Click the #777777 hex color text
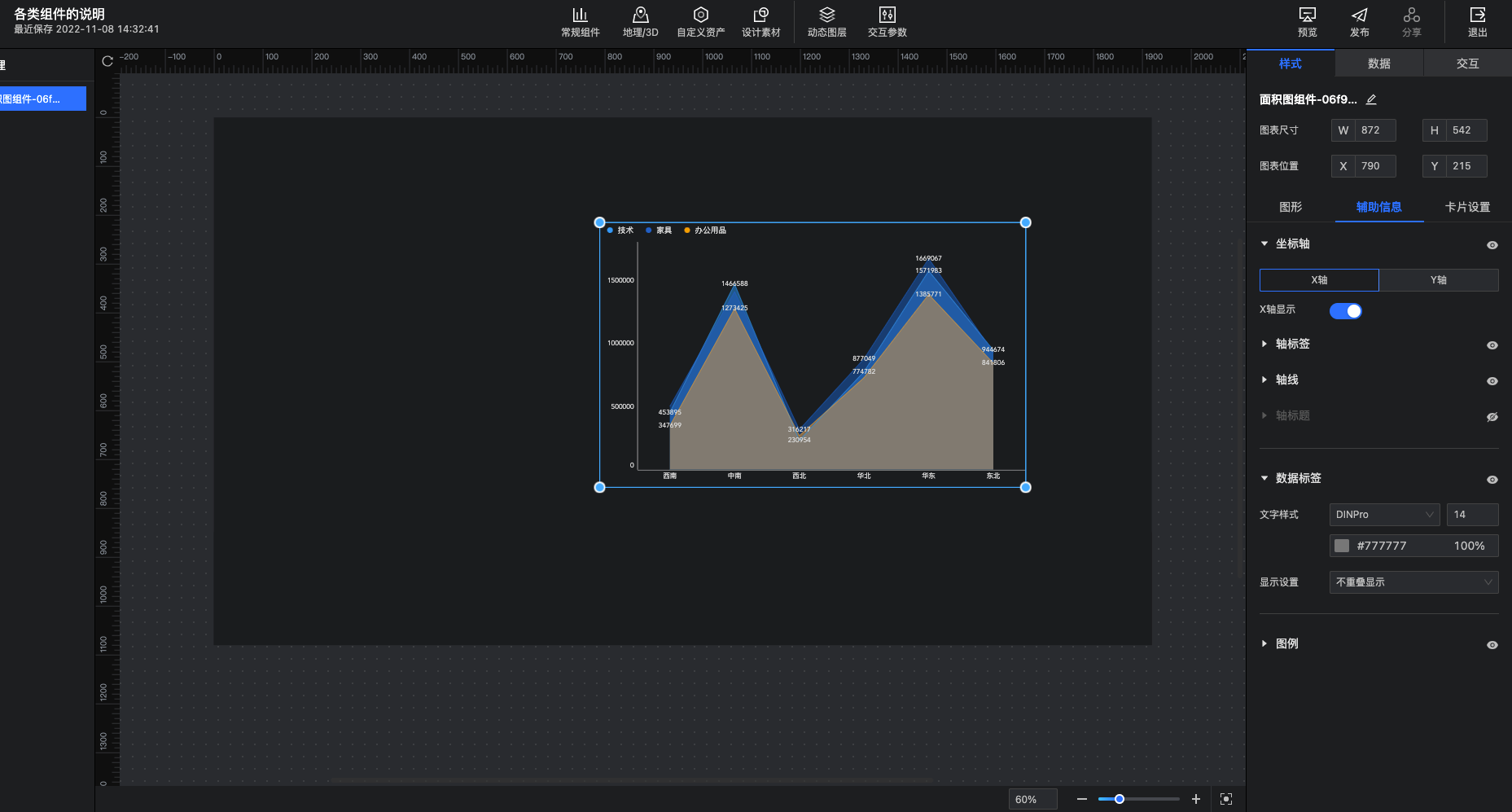The width and height of the screenshot is (1512, 812). coord(1382,546)
